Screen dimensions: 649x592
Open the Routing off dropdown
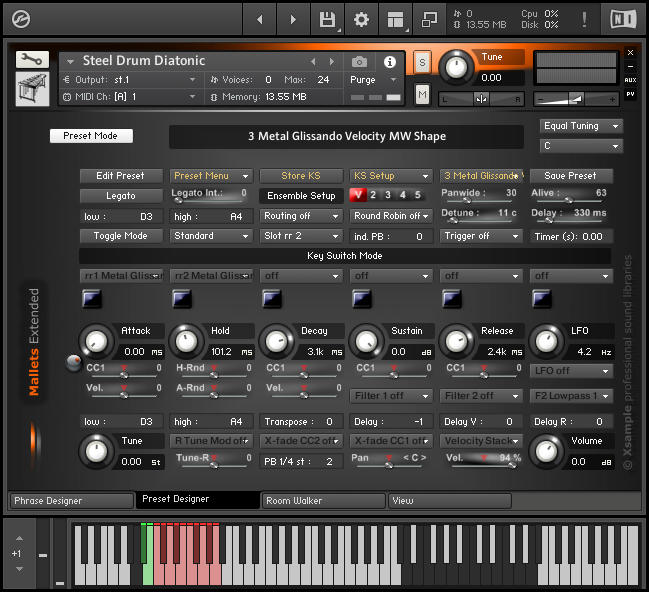[x=301, y=216]
